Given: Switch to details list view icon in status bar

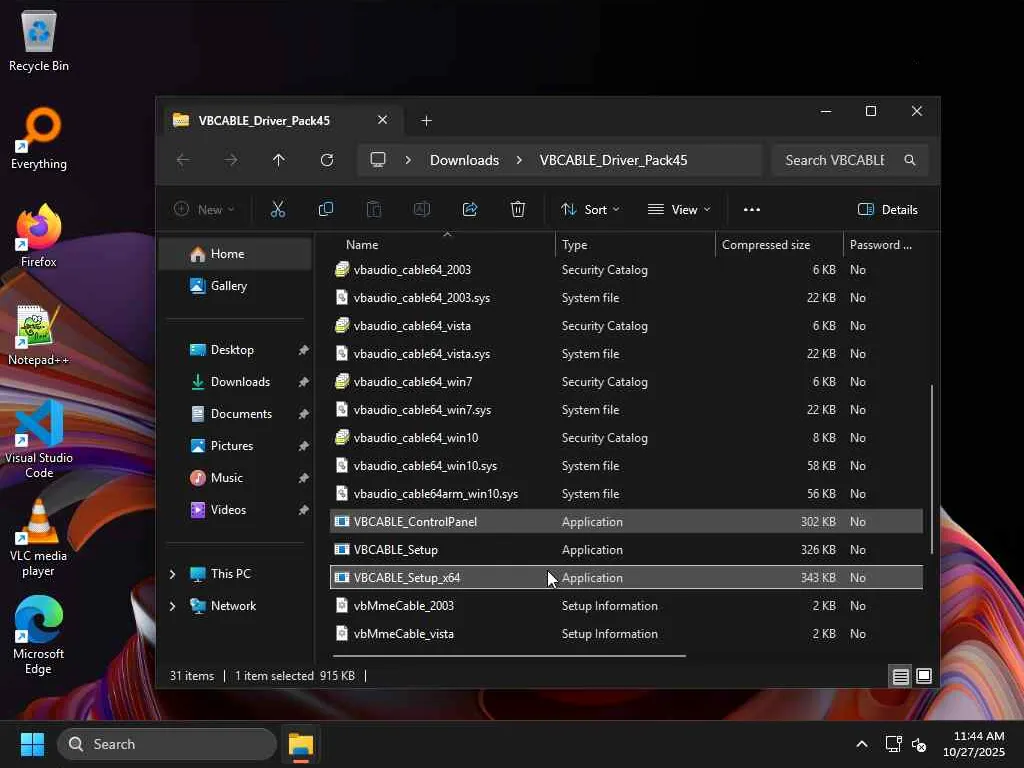Looking at the screenshot, I should [901, 676].
